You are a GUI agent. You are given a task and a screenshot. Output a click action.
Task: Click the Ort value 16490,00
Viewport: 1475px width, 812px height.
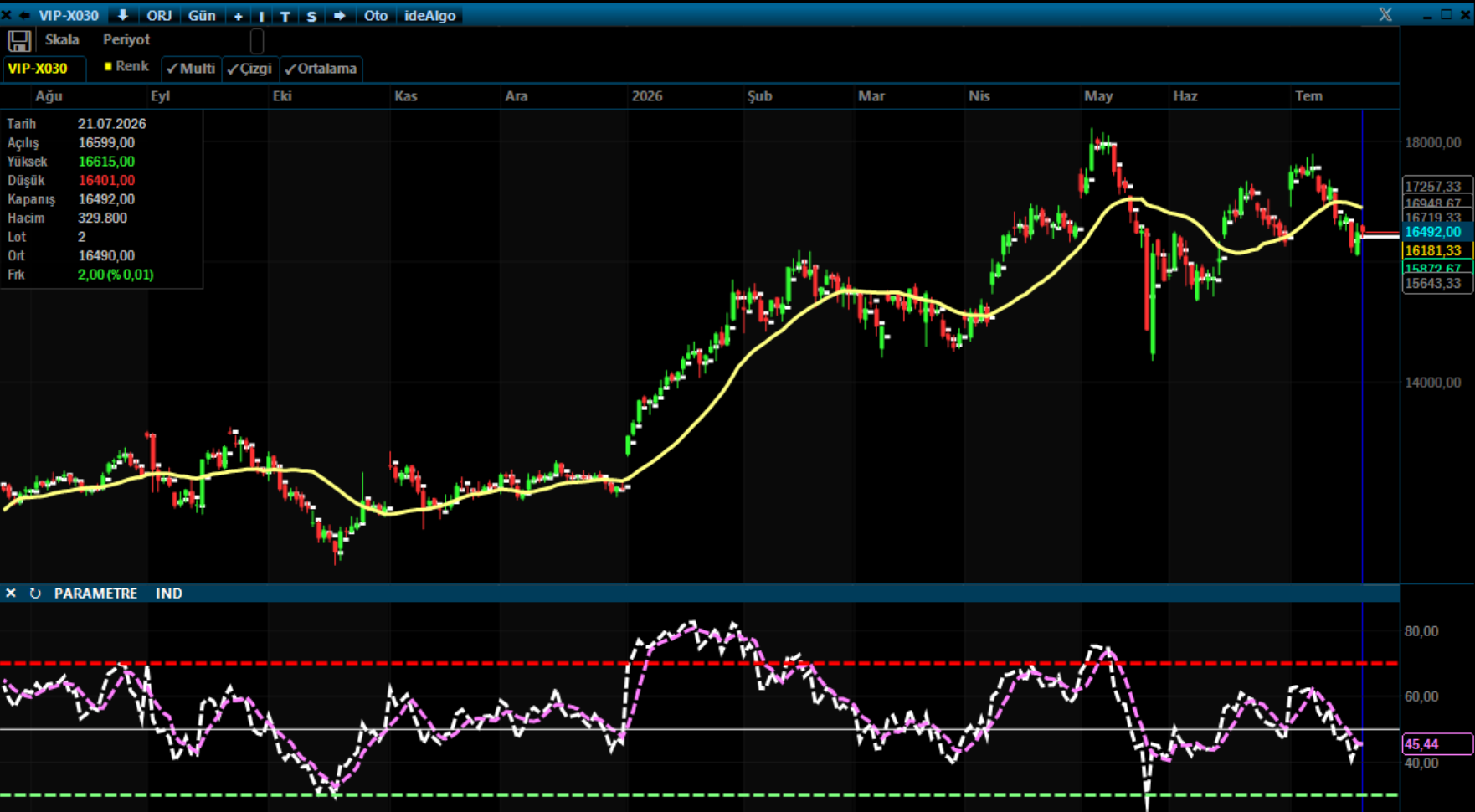(106, 256)
